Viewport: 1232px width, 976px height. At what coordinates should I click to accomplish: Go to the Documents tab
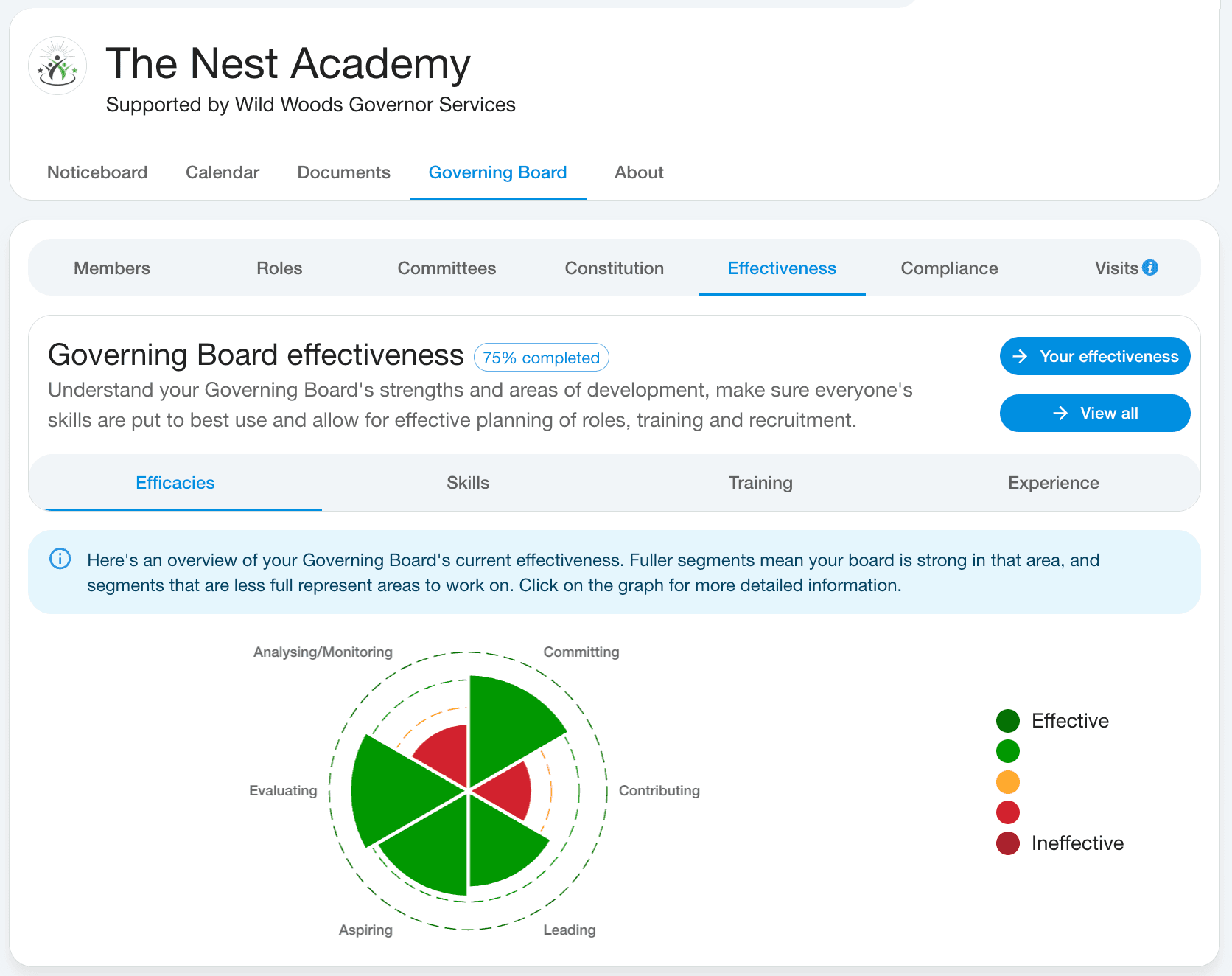343,172
